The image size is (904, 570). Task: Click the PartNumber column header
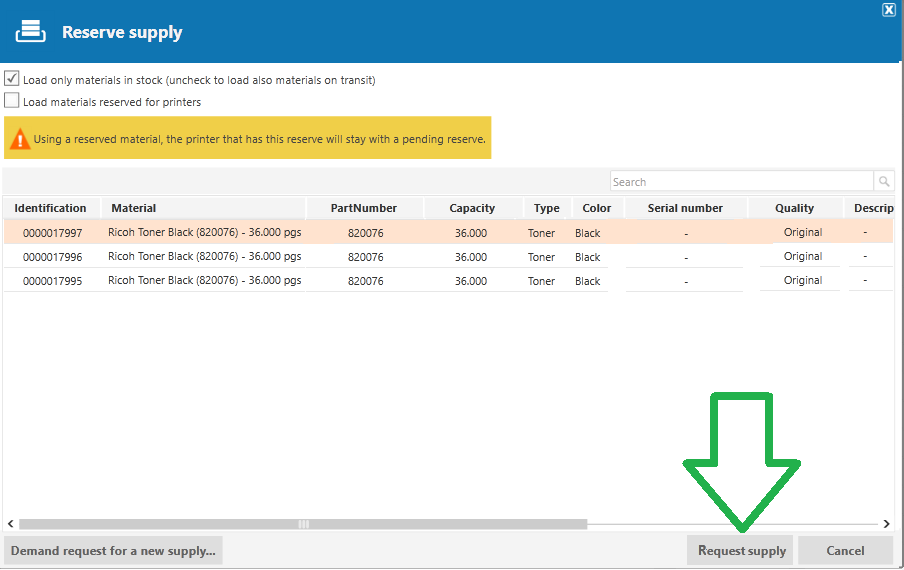(x=364, y=208)
